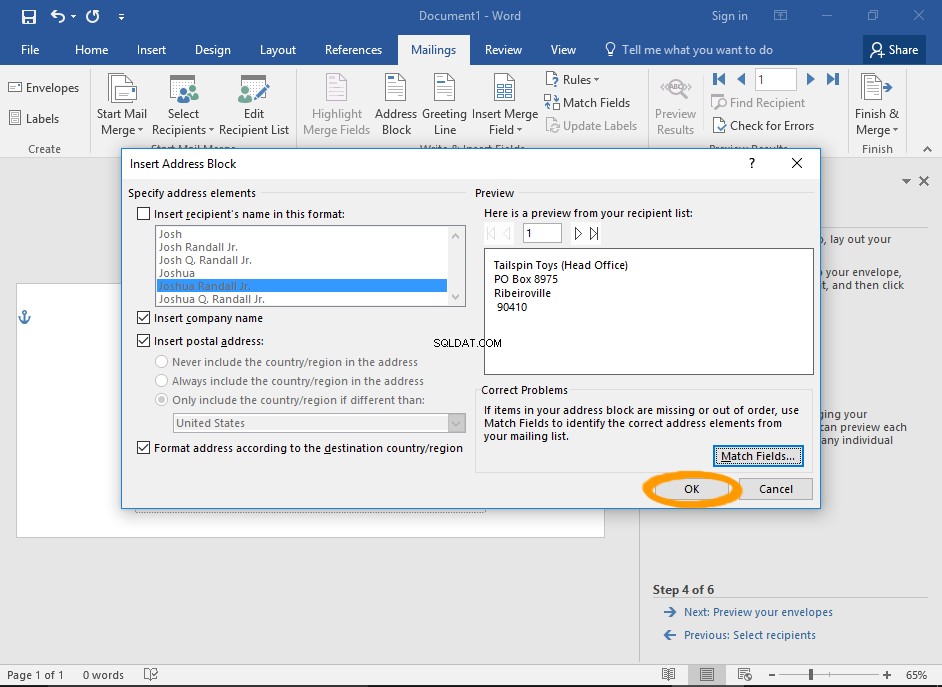Switch to the References tab
The width and height of the screenshot is (942, 687).
(x=353, y=50)
